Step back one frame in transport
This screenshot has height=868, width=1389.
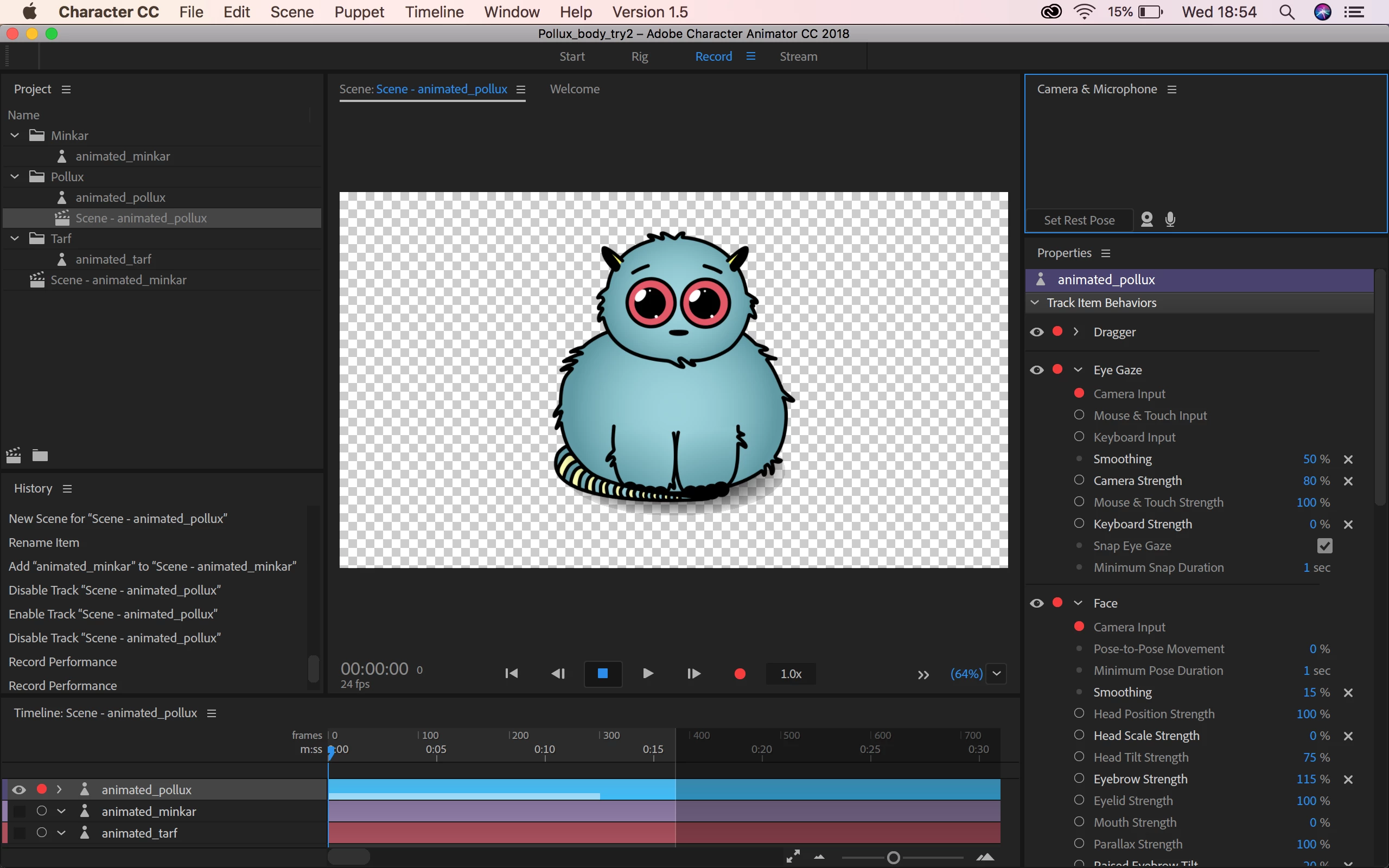click(558, 673)
